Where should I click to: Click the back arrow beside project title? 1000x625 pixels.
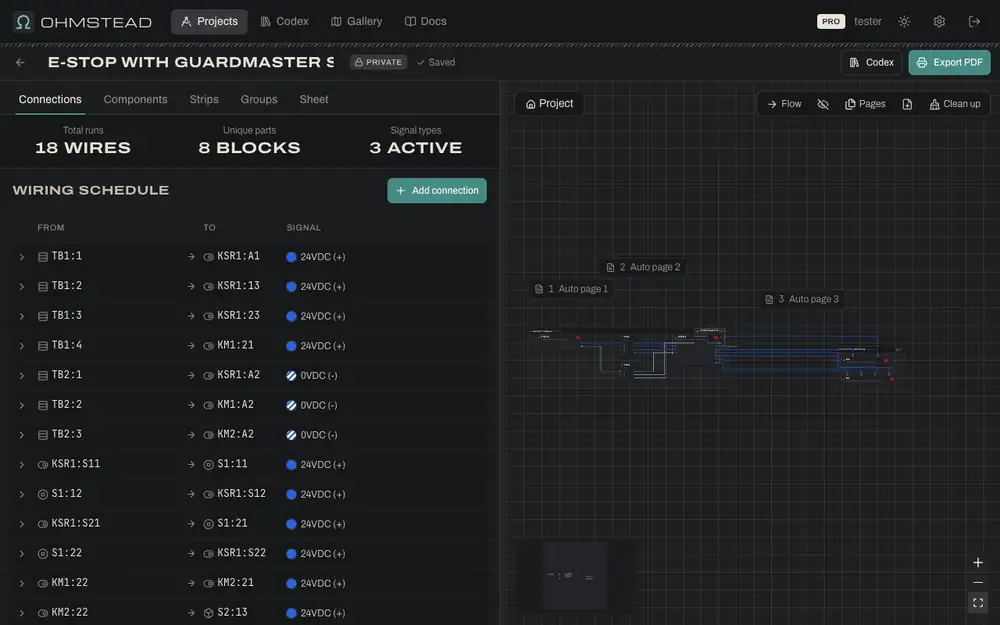coord(20,62)
